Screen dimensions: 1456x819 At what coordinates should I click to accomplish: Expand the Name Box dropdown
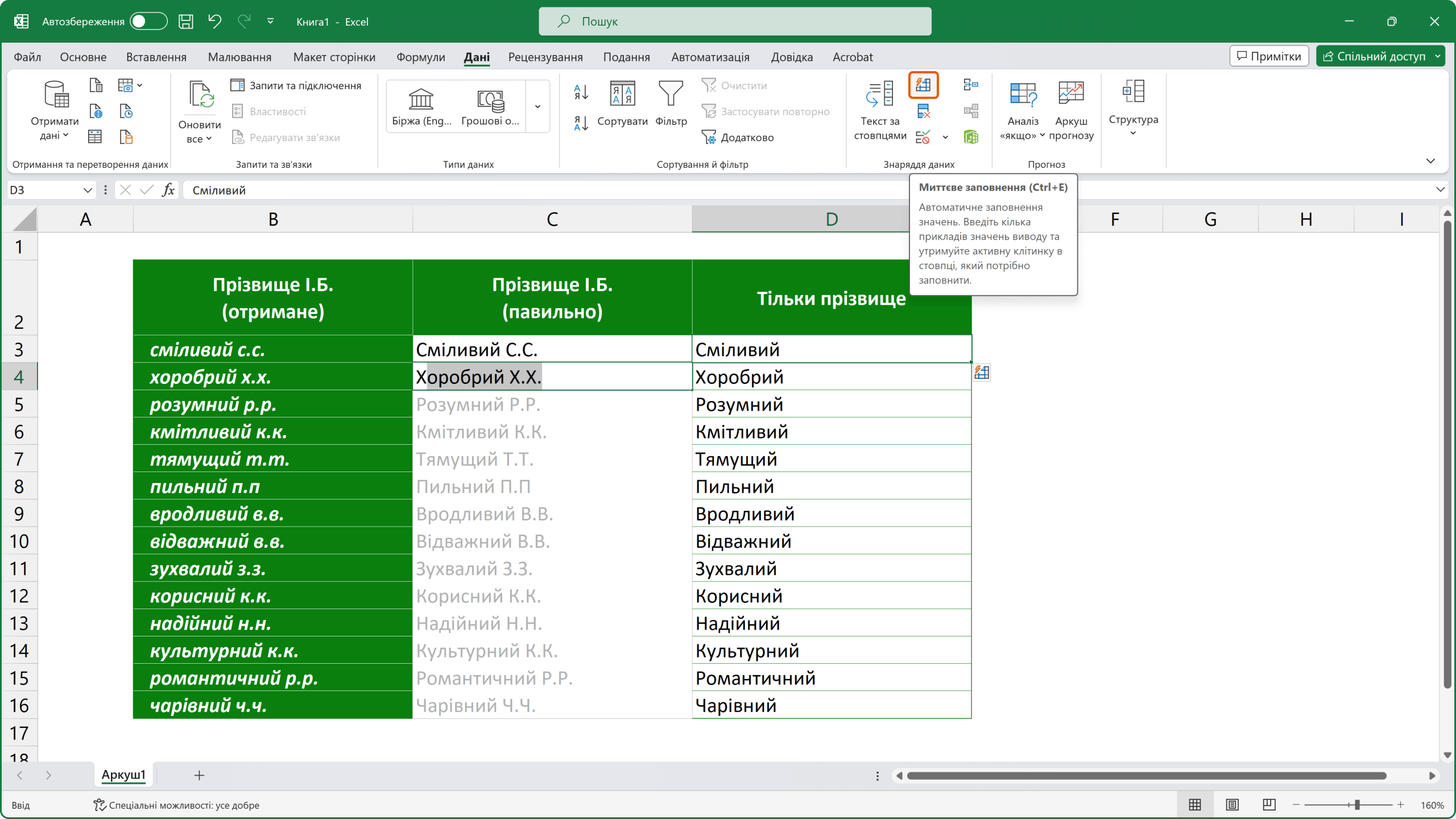88,190
